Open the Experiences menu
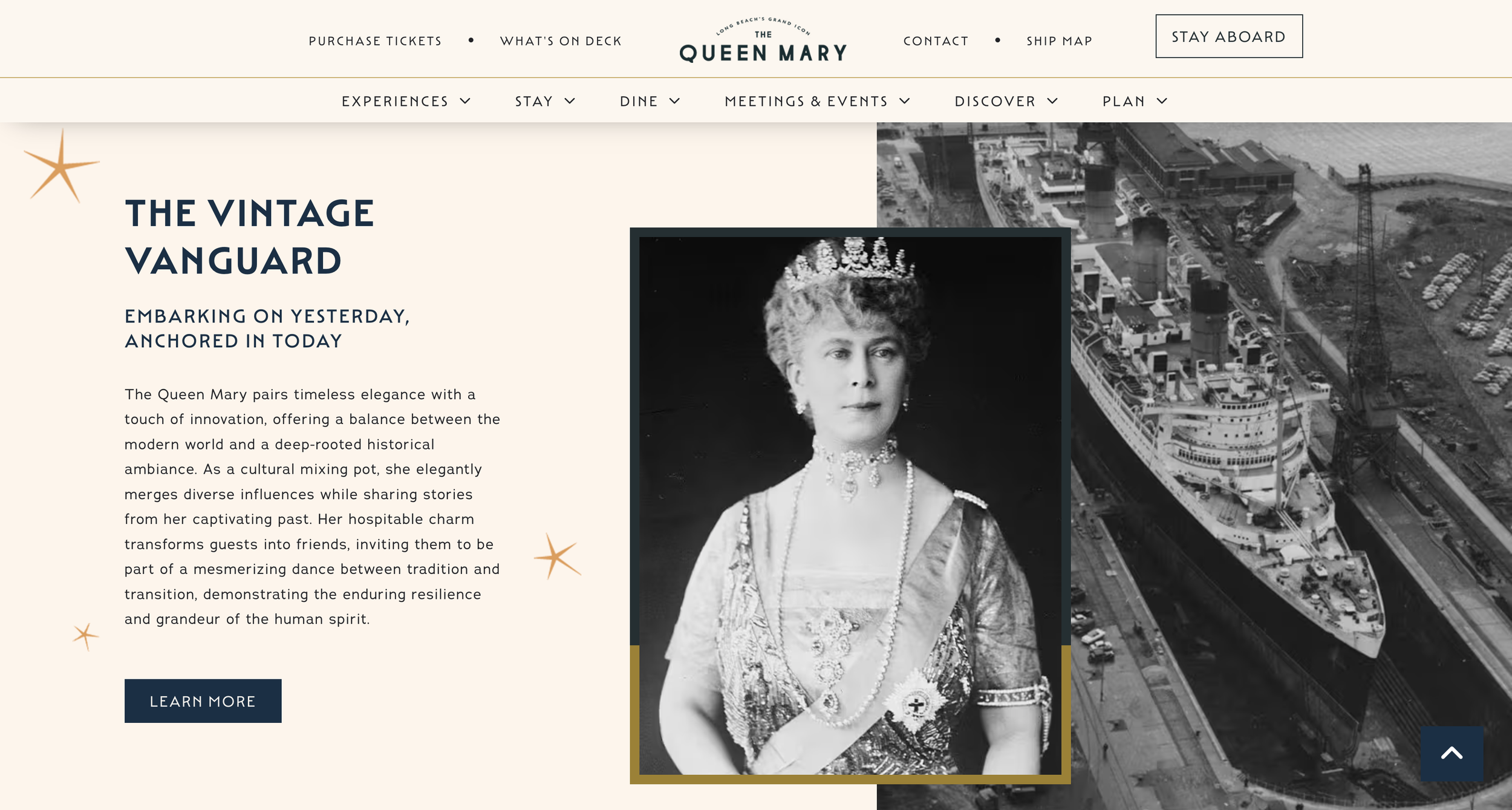 point(395,101)
